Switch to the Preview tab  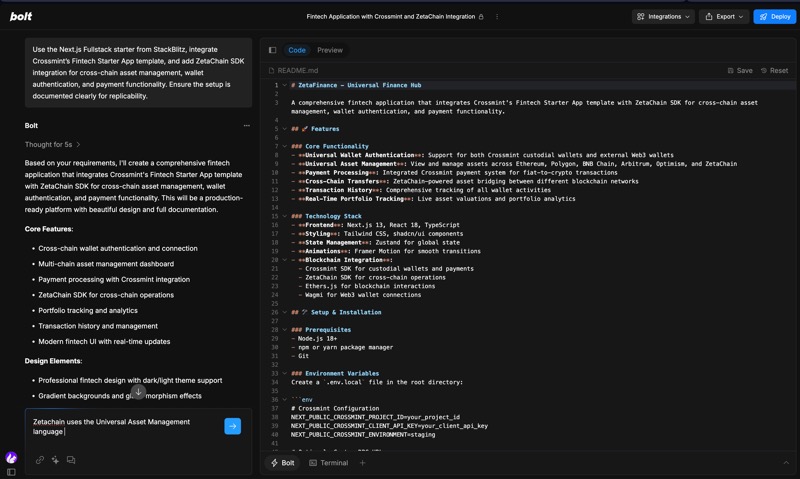point(330,50)
